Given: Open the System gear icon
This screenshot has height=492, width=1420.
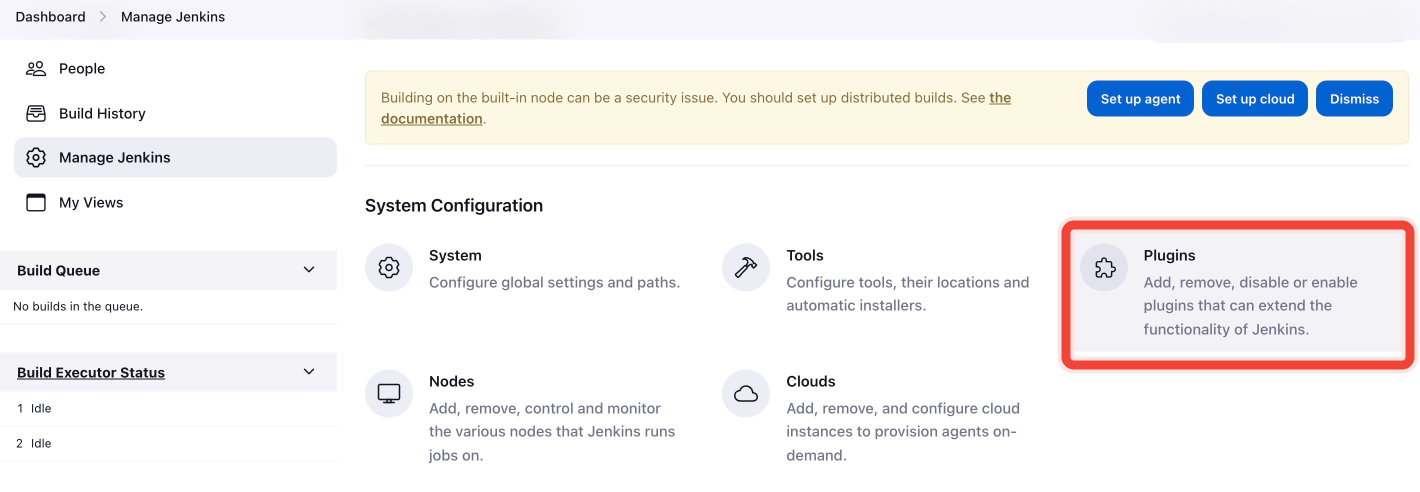Looking at the screenshot, I should [x=389, y=268].
